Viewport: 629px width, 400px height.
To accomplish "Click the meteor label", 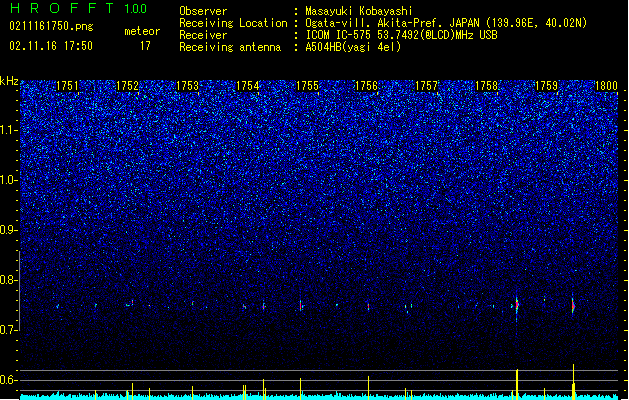I will (x=142, y=31).
